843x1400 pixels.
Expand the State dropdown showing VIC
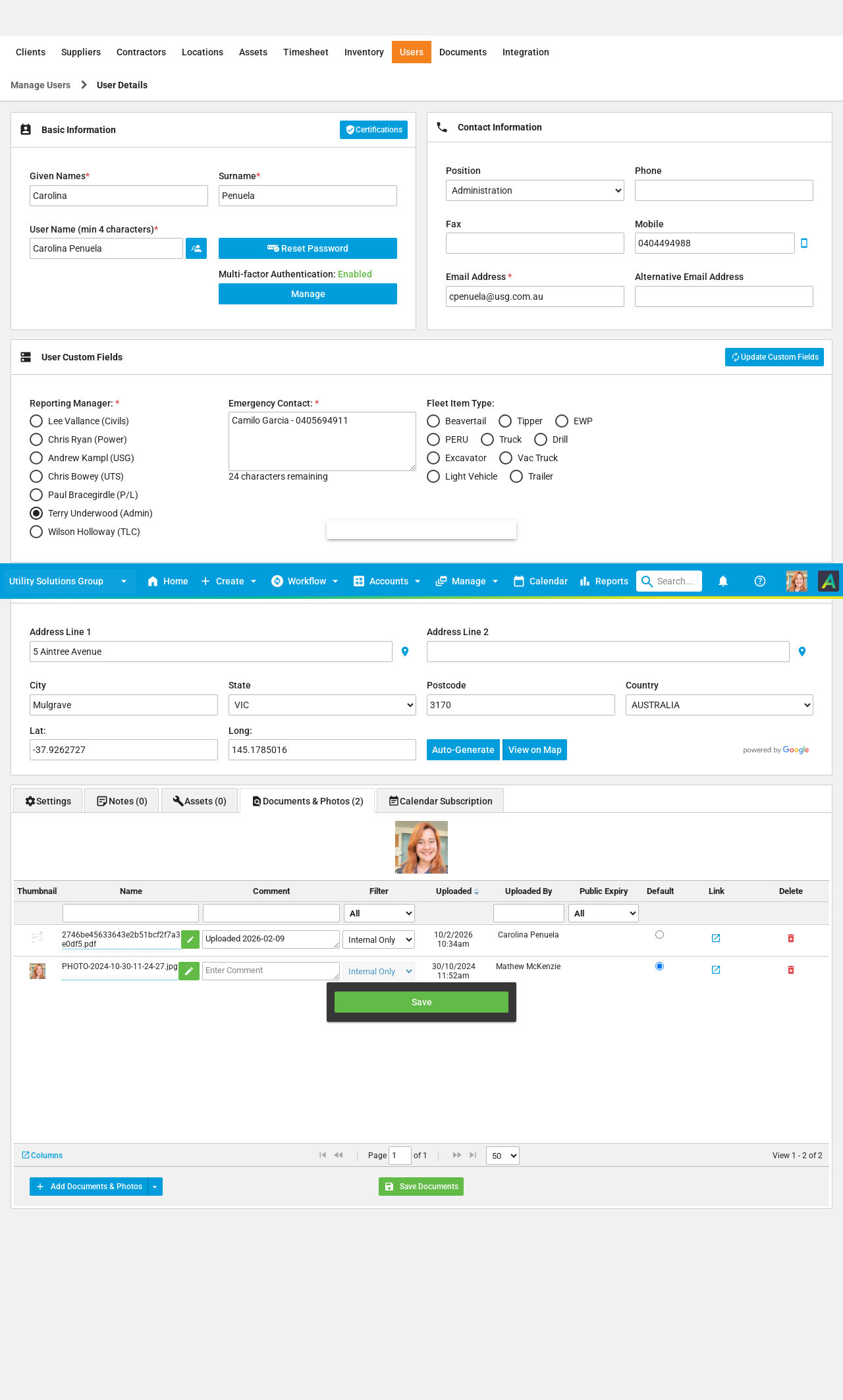pos(322,705)
